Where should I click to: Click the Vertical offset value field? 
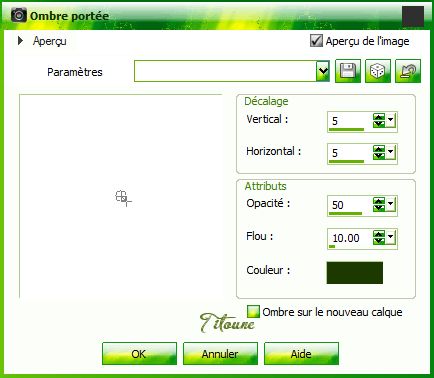[x=350, y=121]
